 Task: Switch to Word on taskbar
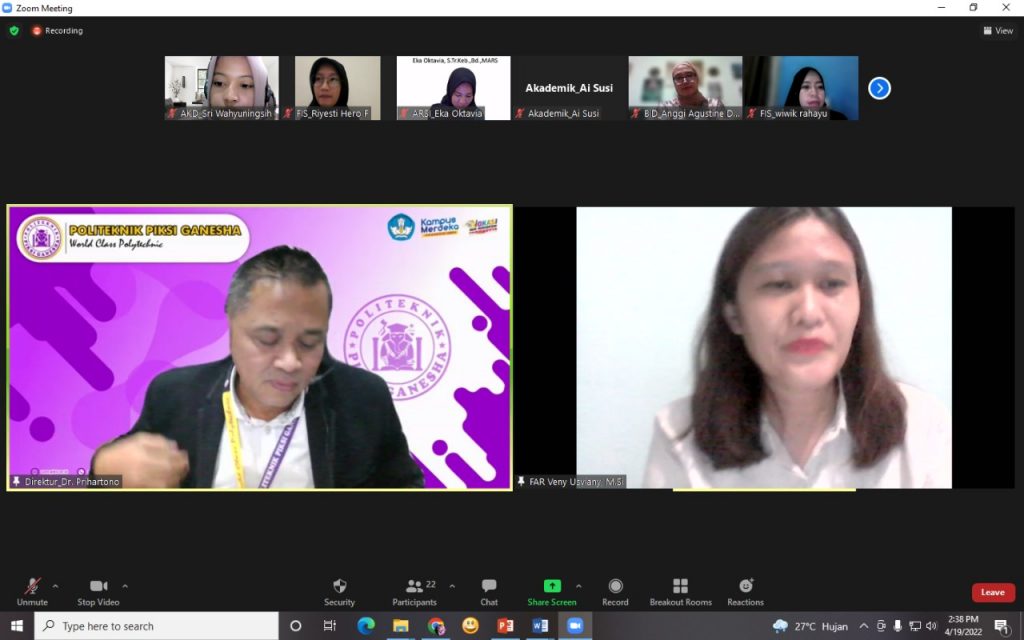(x=540, y=626)
